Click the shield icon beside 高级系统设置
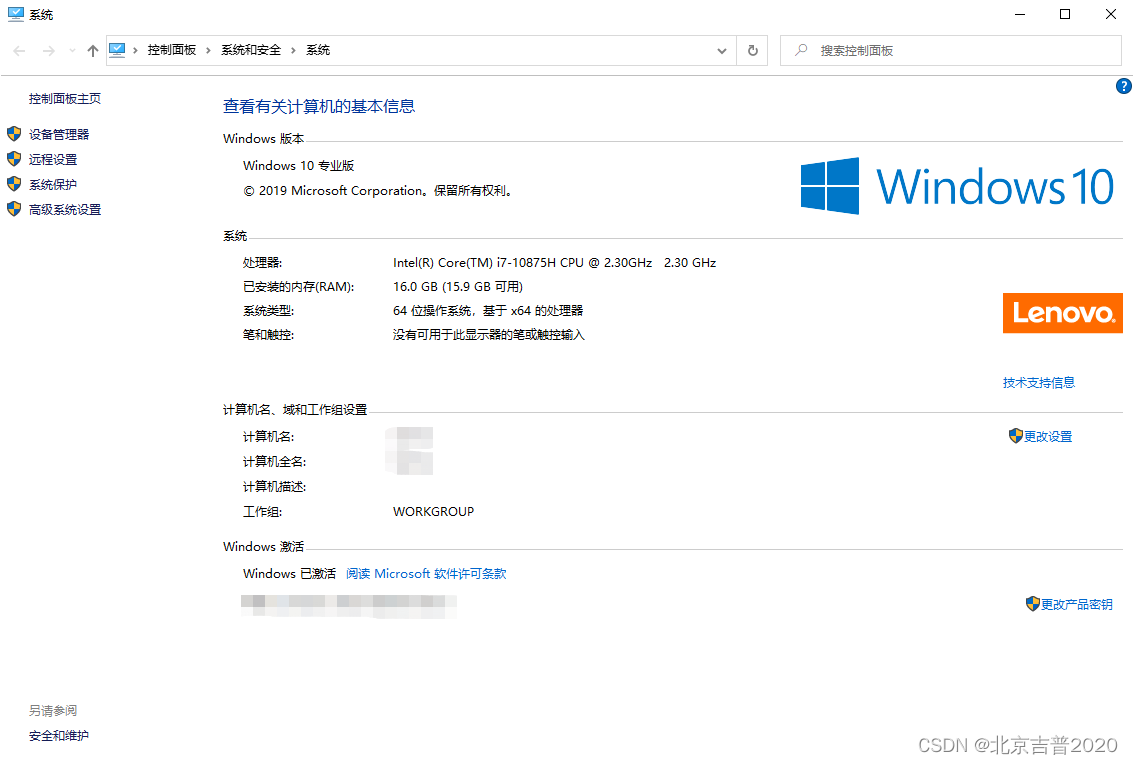Viewport: 1133px width, 764px height. [14, 209]
